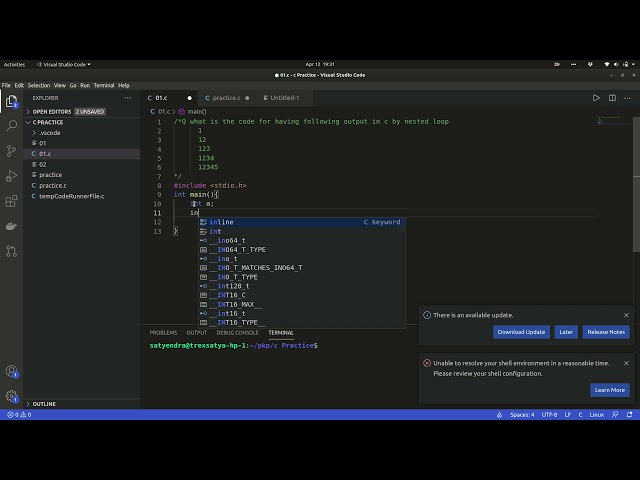Open the Docker view in activity bar
The height and width of the screenshot is (480, 640).
pyautogui.click(x=11, y=226)
